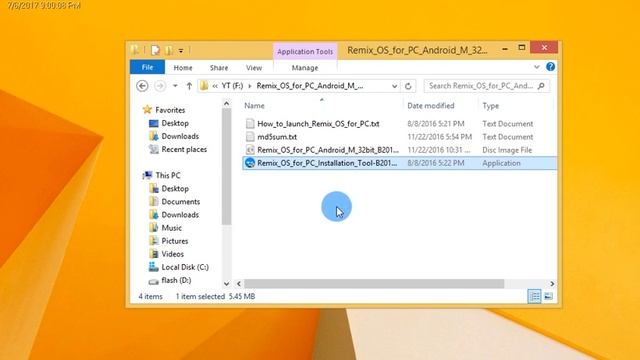Select the md5sum.txt file
The width and height of the screenshot is (640, 360).
pos(277,137)
